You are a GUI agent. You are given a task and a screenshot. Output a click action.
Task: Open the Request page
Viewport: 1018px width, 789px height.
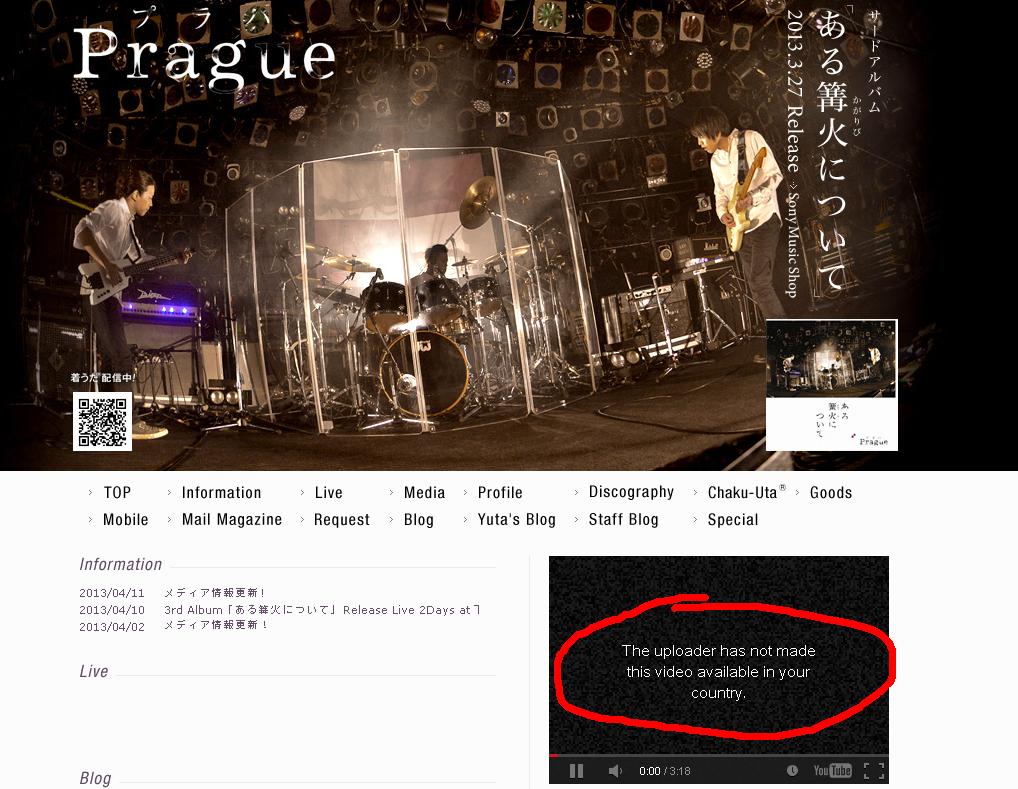point(341,520)
